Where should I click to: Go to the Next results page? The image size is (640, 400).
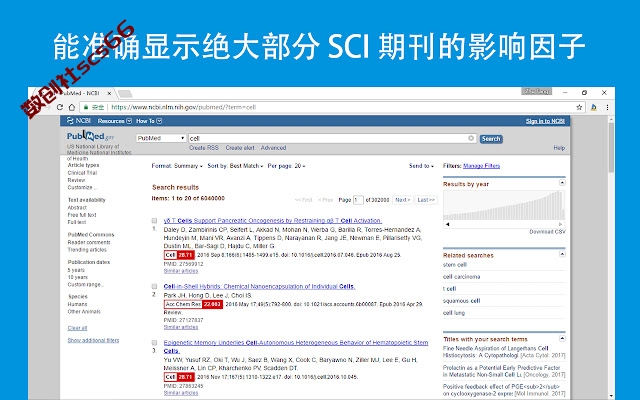tap(402, 200)
